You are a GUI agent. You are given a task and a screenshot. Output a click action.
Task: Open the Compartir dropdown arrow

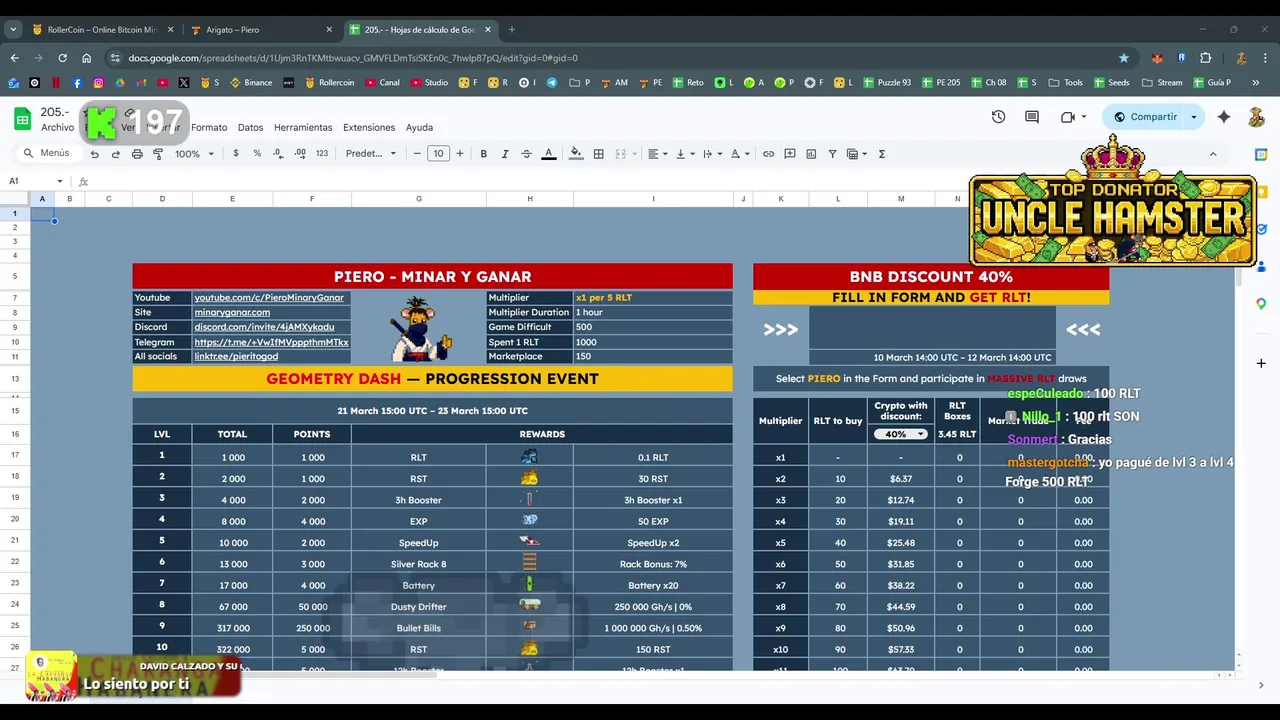(x=1193, y=117)
